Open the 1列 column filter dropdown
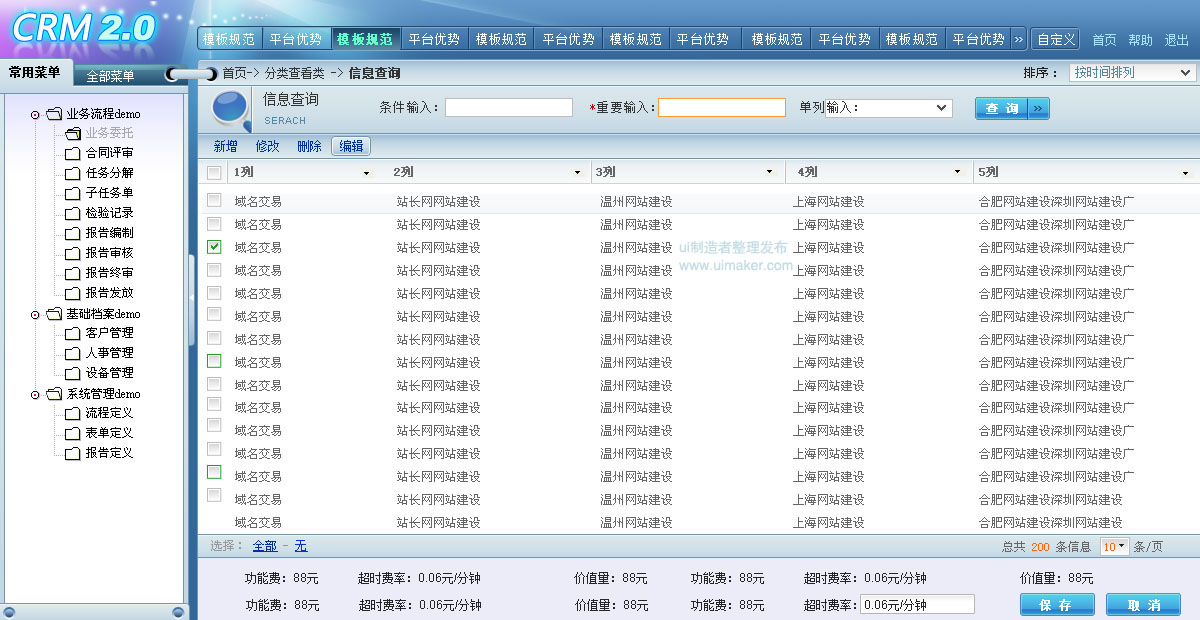The image size is (1200, 620). (x=365, y=171)
